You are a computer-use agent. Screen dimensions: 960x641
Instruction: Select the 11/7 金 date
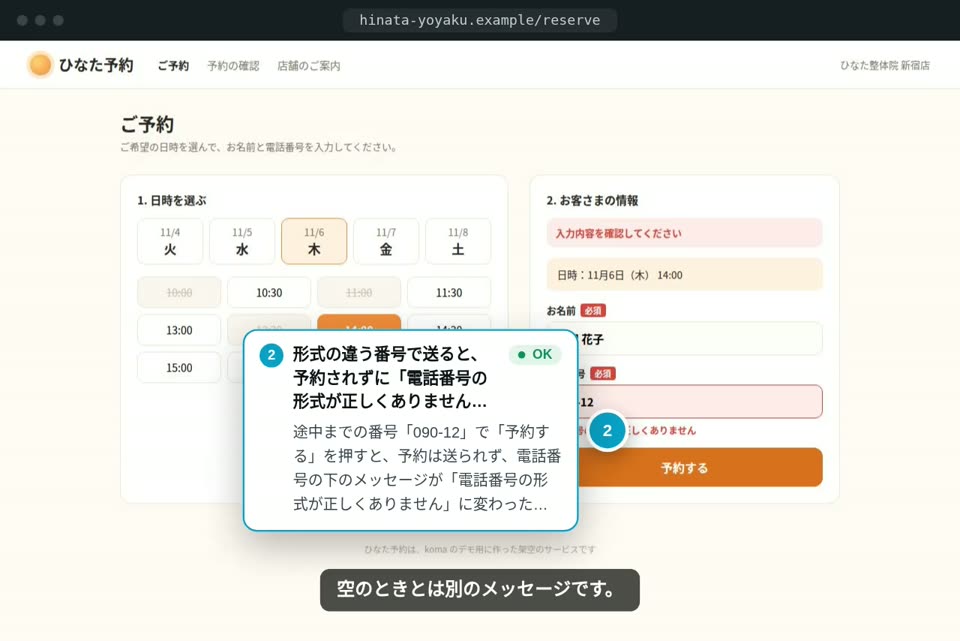(386, 241)
